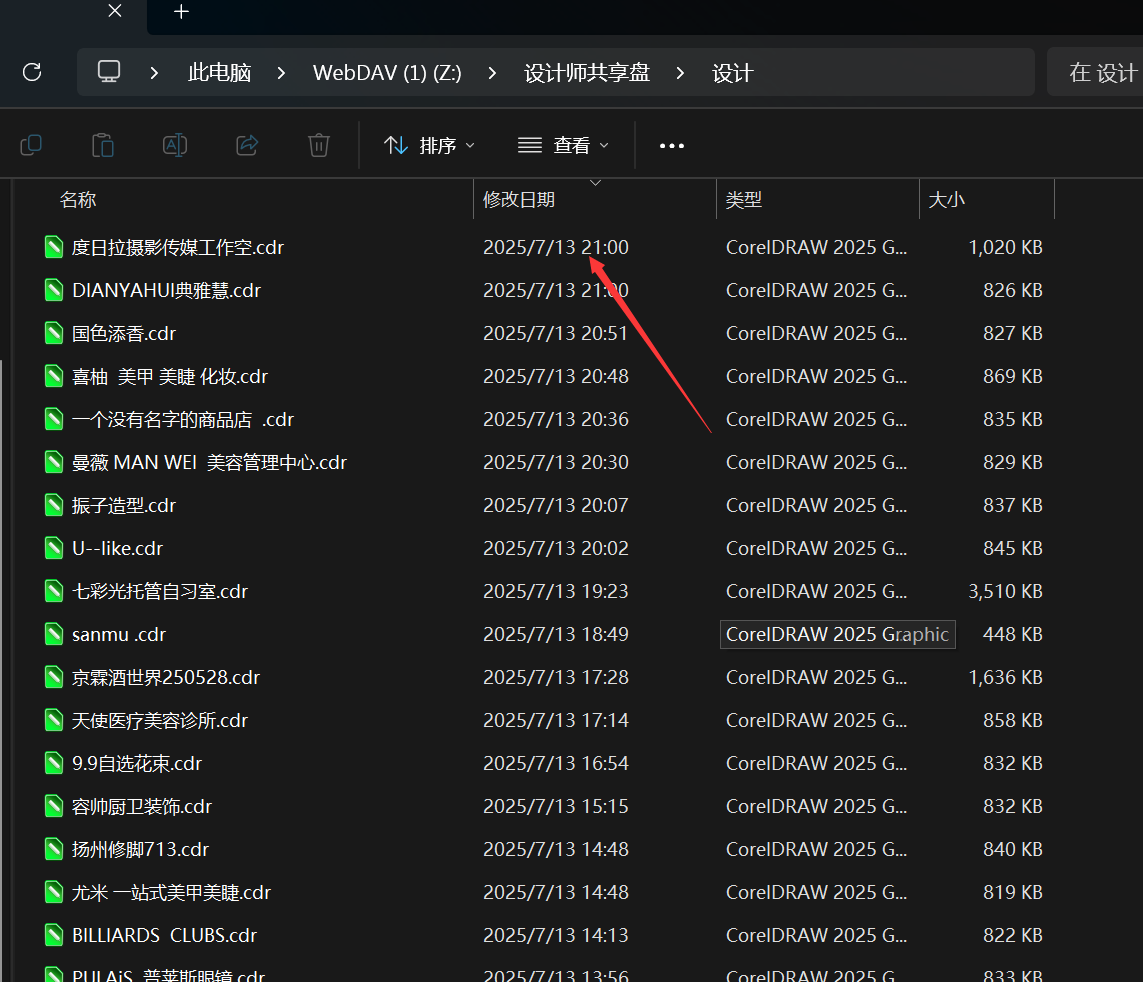Image resolution: width=1143 pixels, height=982 pixels.
Task: Select the file icon of 曼薇 MAN WEI 美容管理中心.cdr
Action: pos(54,462)
